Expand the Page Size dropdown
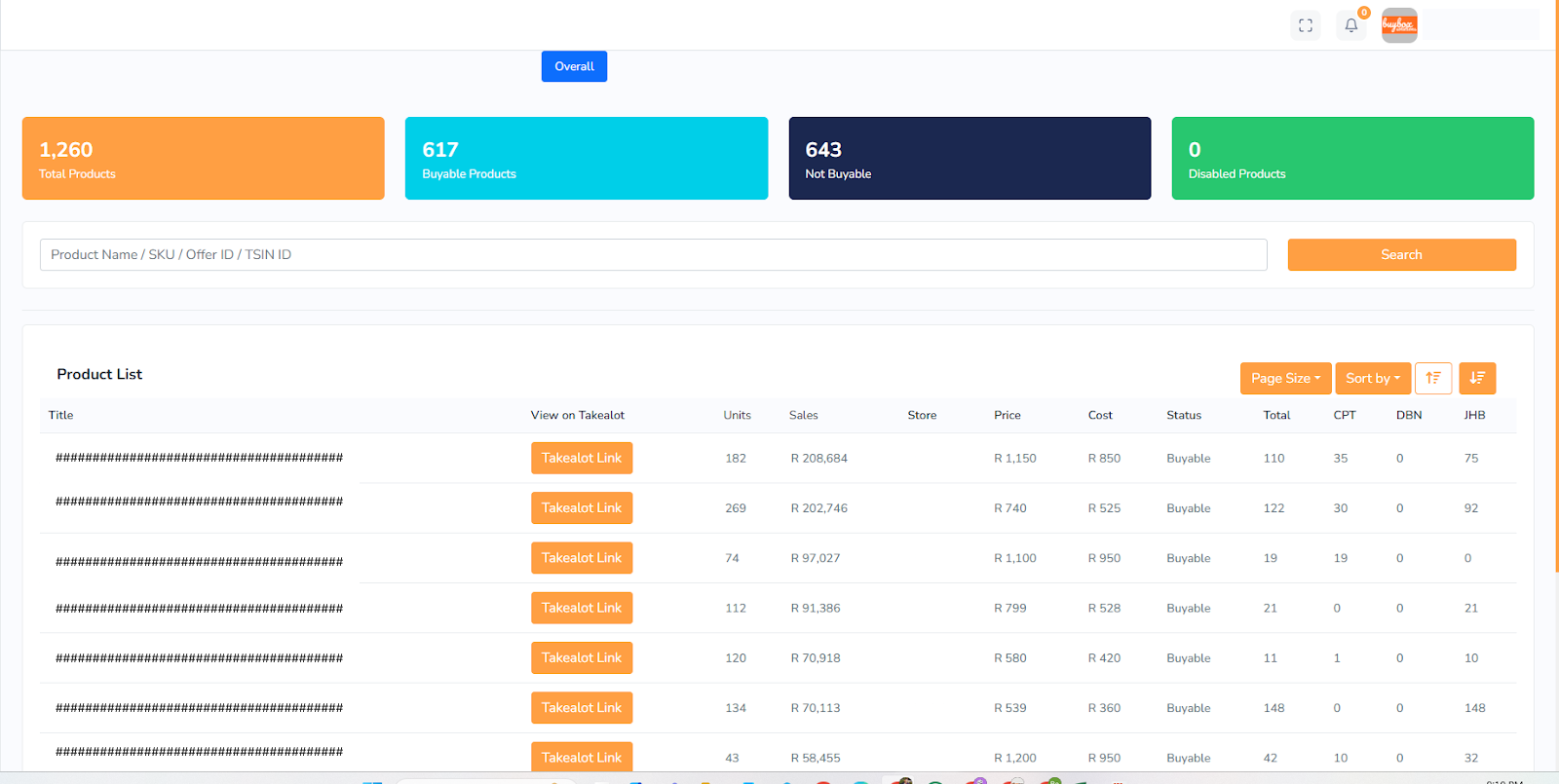The image size is (1559, 784). point(1285,378)
